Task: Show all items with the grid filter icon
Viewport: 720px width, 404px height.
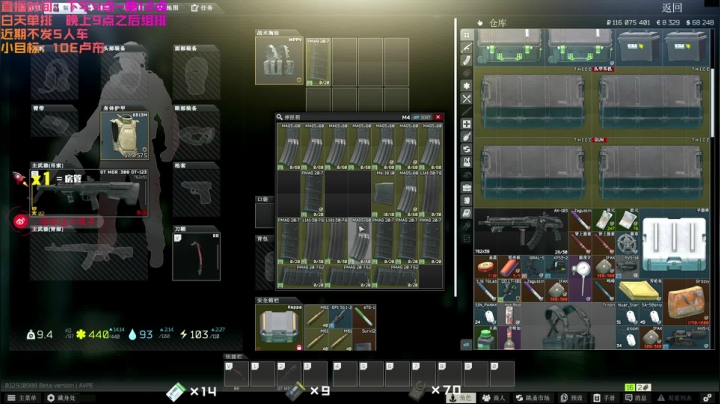Action: [467, 35]
